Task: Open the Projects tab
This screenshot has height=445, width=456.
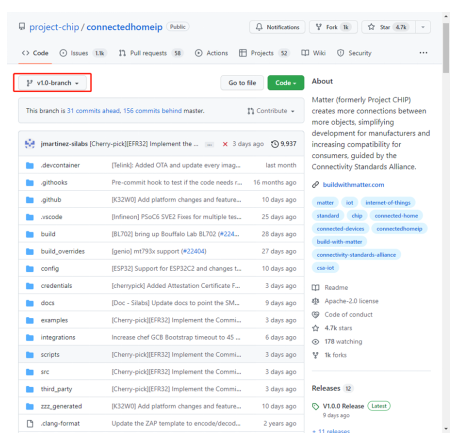Action: click(x=264, y=53)
